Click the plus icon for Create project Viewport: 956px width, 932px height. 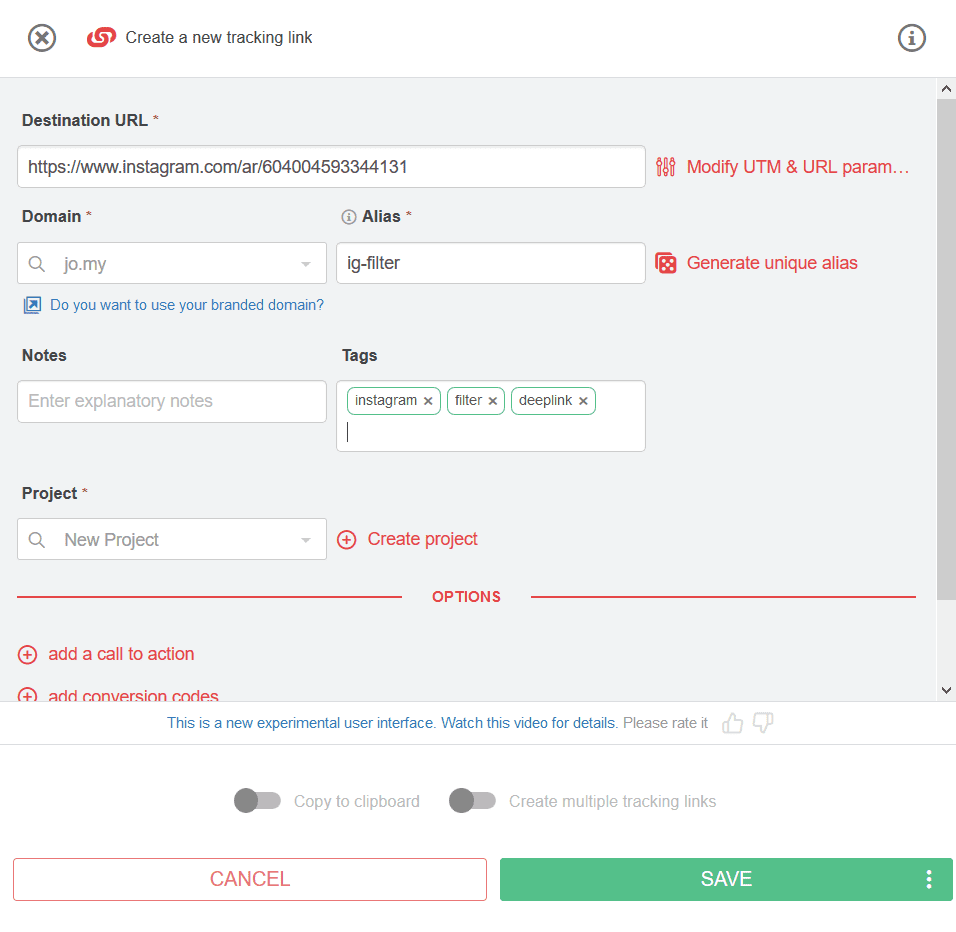point(347,540)
